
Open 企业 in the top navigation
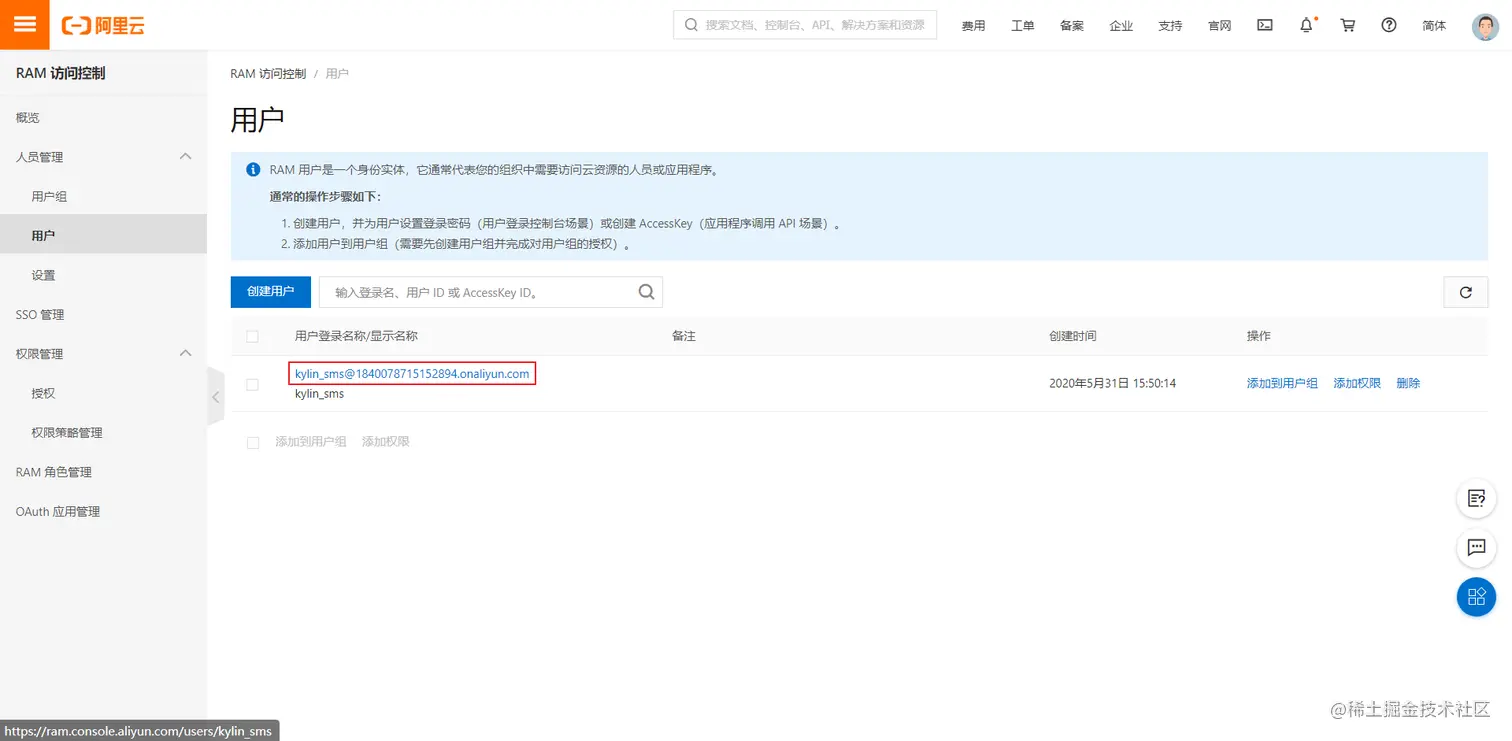[1121, 26]
